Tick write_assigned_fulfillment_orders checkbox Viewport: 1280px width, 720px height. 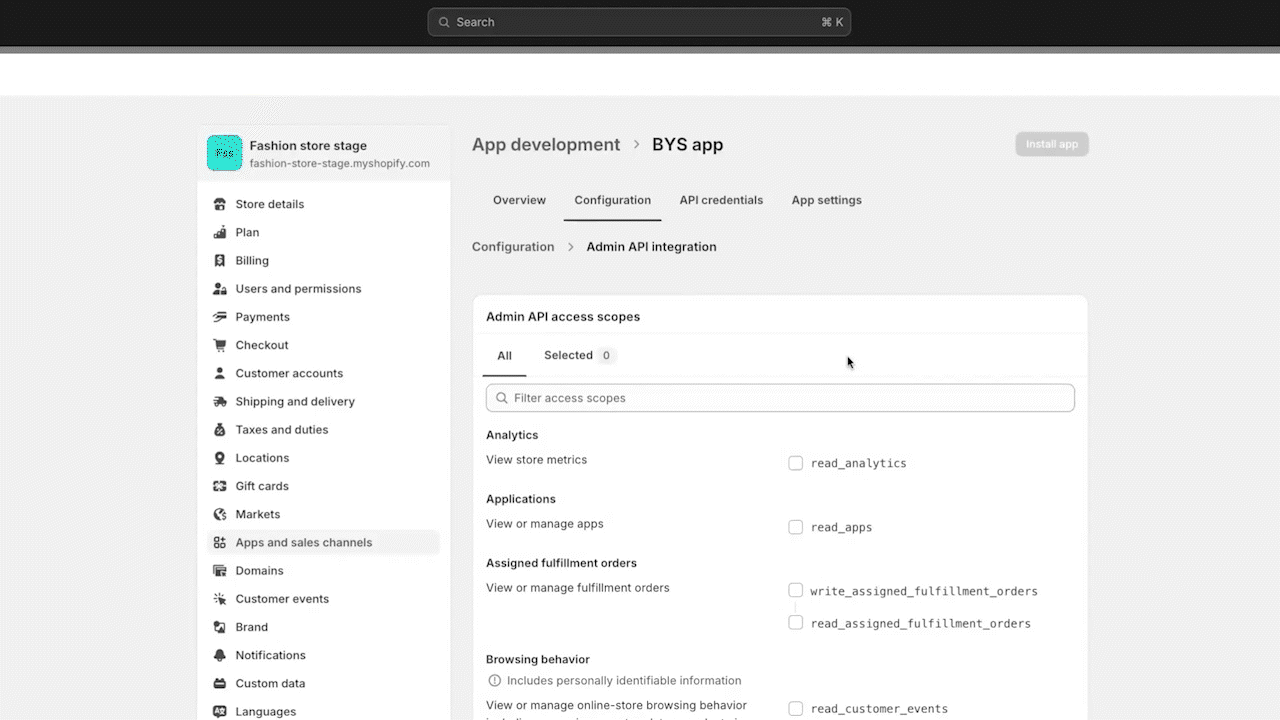coord(796,591)
